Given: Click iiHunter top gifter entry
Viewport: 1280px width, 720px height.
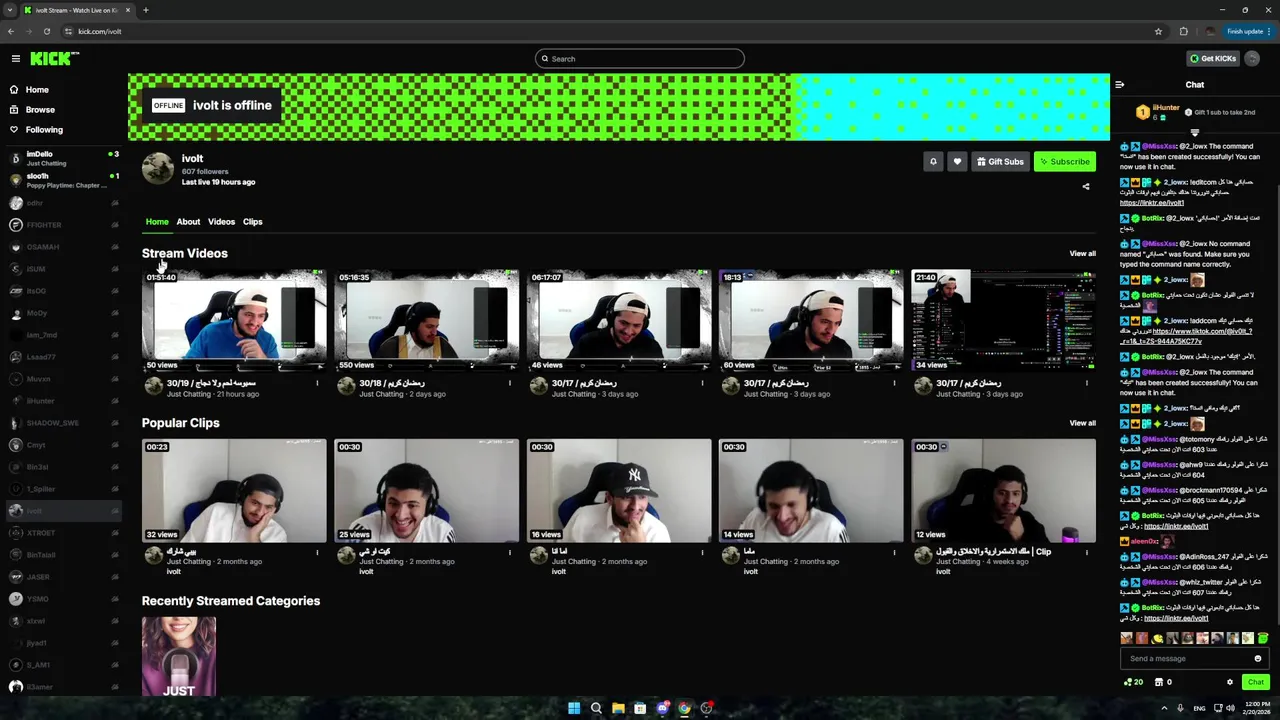Looking at the screenshot, I should pyautogui.click(x=1158, y=112).
